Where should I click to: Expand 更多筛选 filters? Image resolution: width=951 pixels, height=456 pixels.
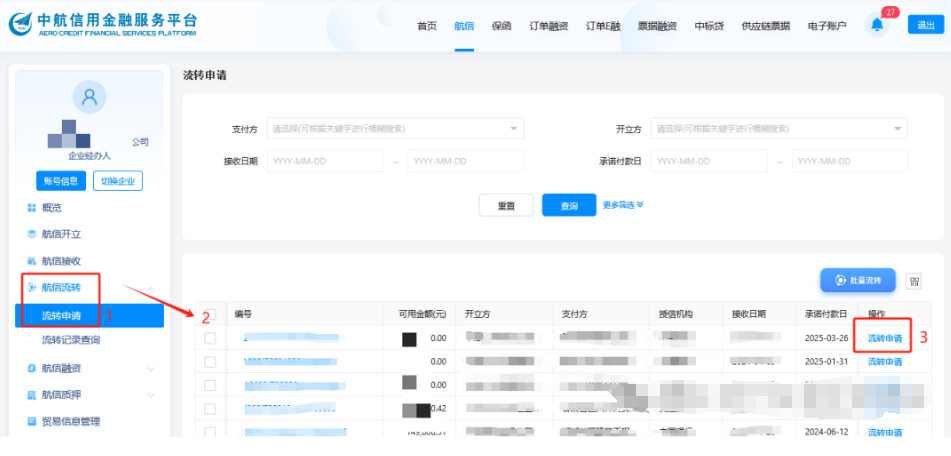coord(623,205)
